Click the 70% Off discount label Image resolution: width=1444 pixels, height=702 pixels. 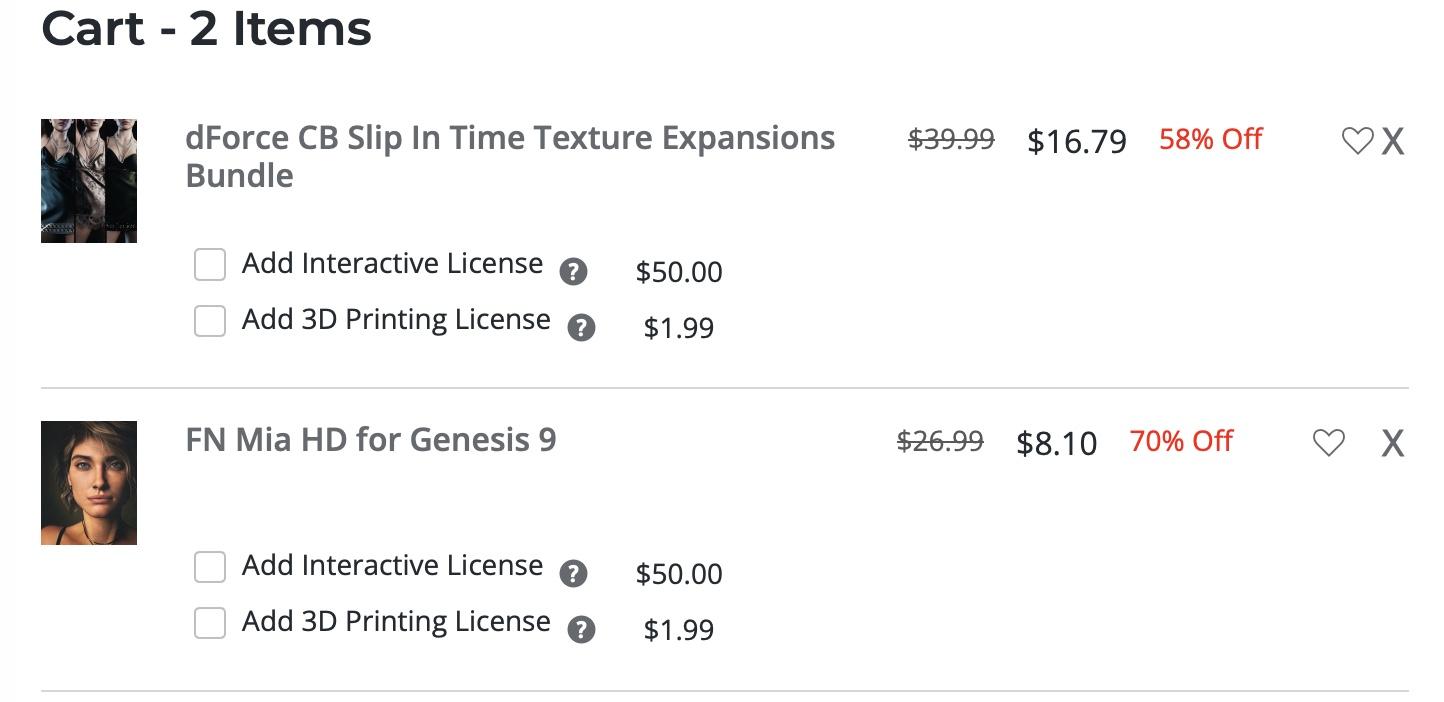pos(1181,441)
